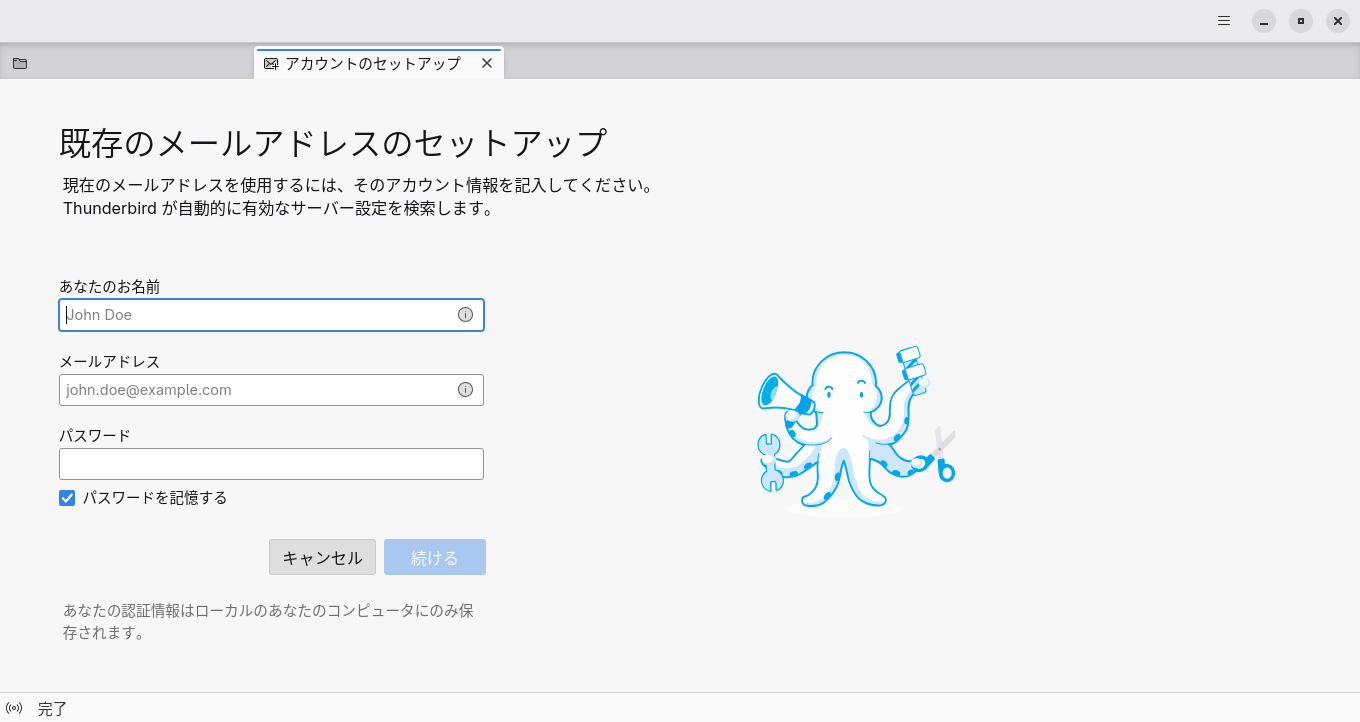Image resolution: width=1360 pixels, height=722 pixels.
Task: Close the アカウントのセットアップ tab
Action: click(x=487, y=63)
